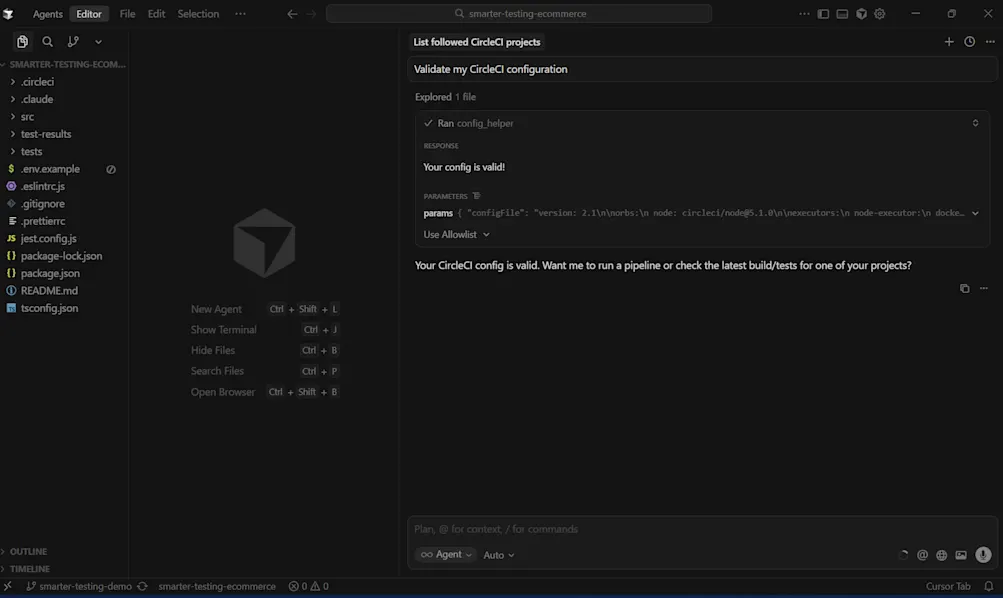The image size is (1003, 598).
Task: Expand the Ran config_helper tool call
Action: 975,122
